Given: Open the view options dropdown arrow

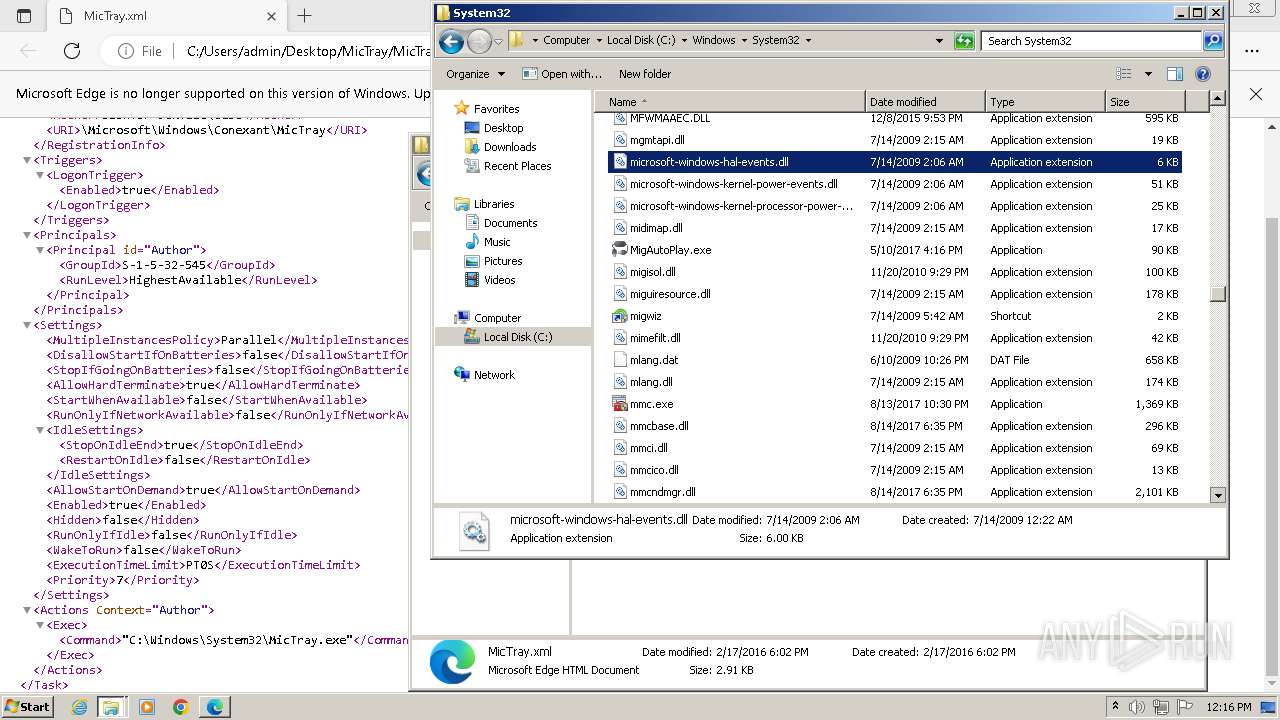Looking at the screenshot, I should [1148, 74].
